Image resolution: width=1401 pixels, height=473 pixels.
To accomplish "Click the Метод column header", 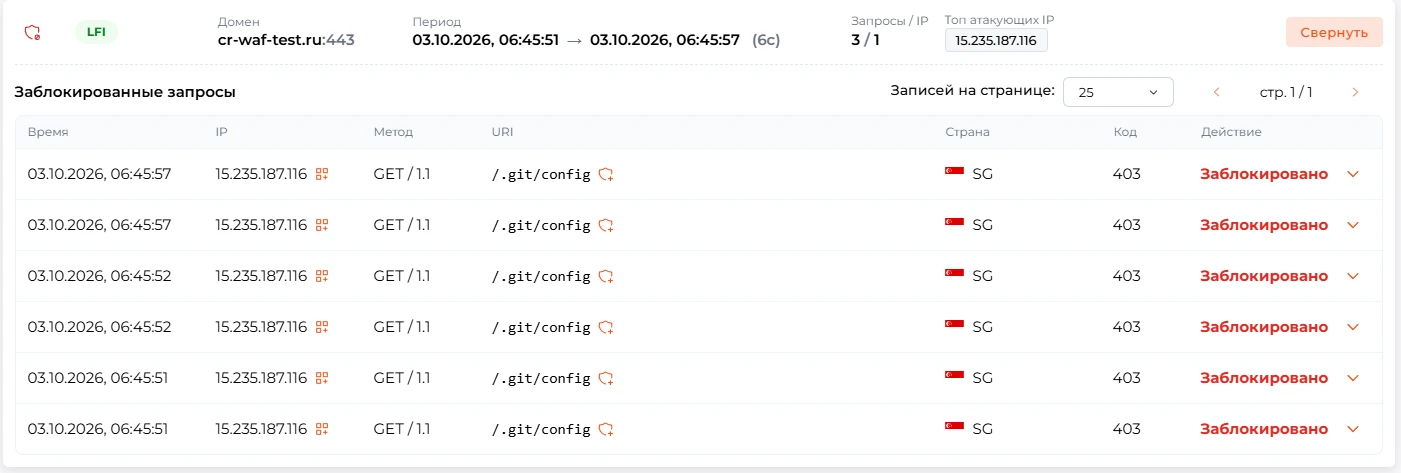I will [393, 132].
